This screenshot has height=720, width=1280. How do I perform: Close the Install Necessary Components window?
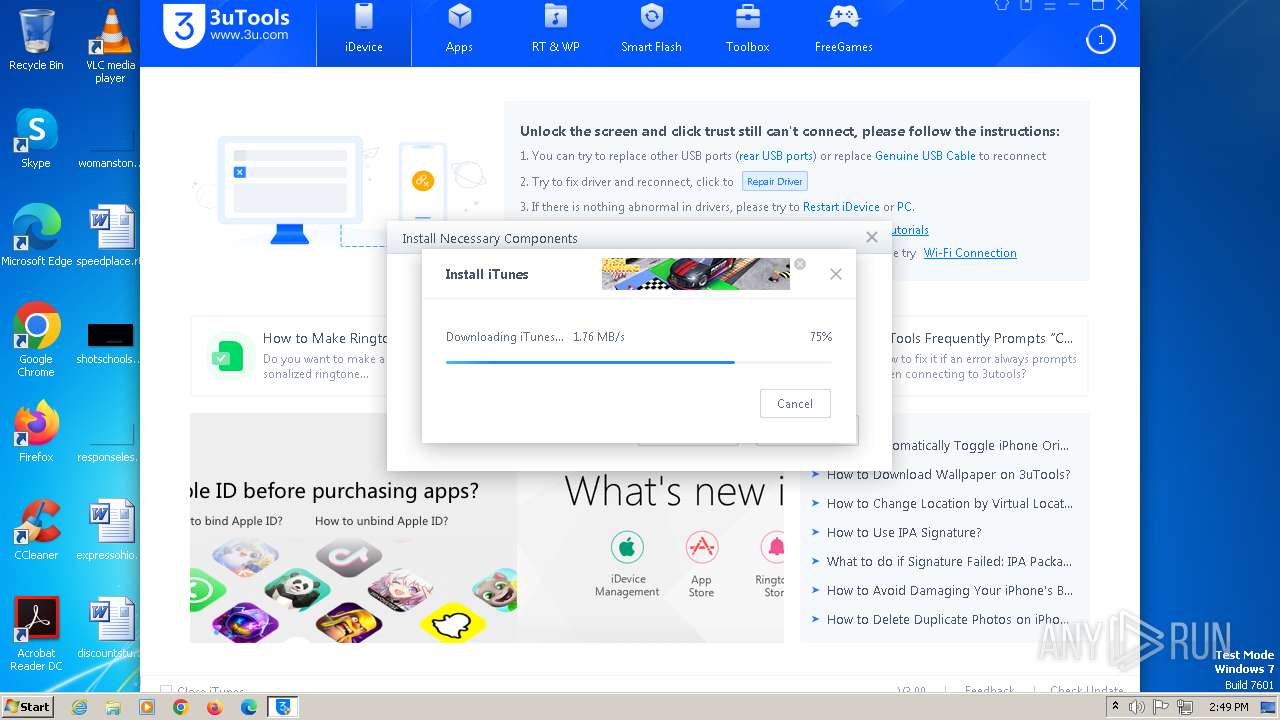tap(872, 237)
